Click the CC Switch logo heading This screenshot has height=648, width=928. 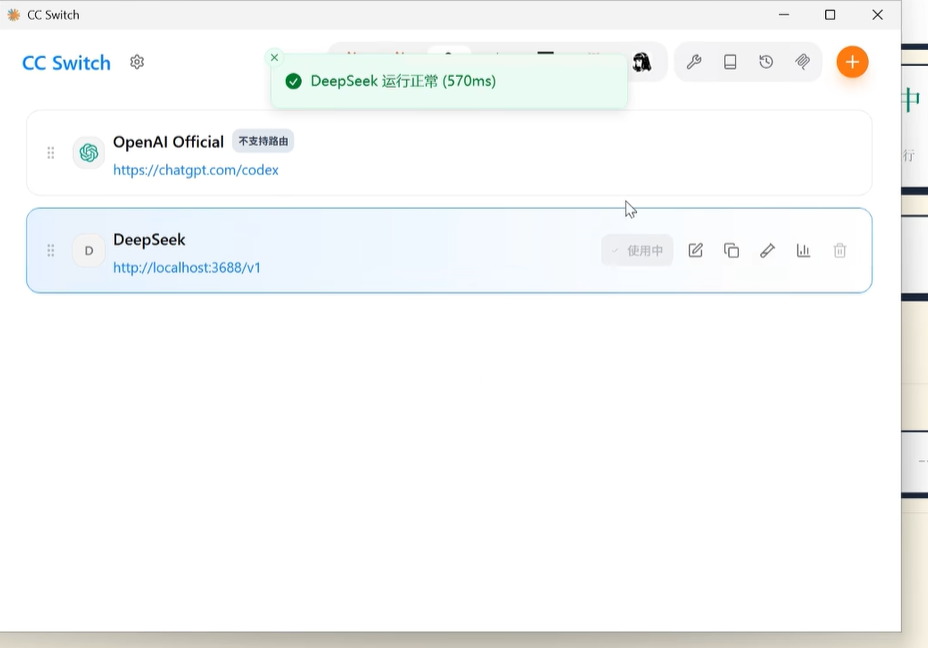(66, 63)
